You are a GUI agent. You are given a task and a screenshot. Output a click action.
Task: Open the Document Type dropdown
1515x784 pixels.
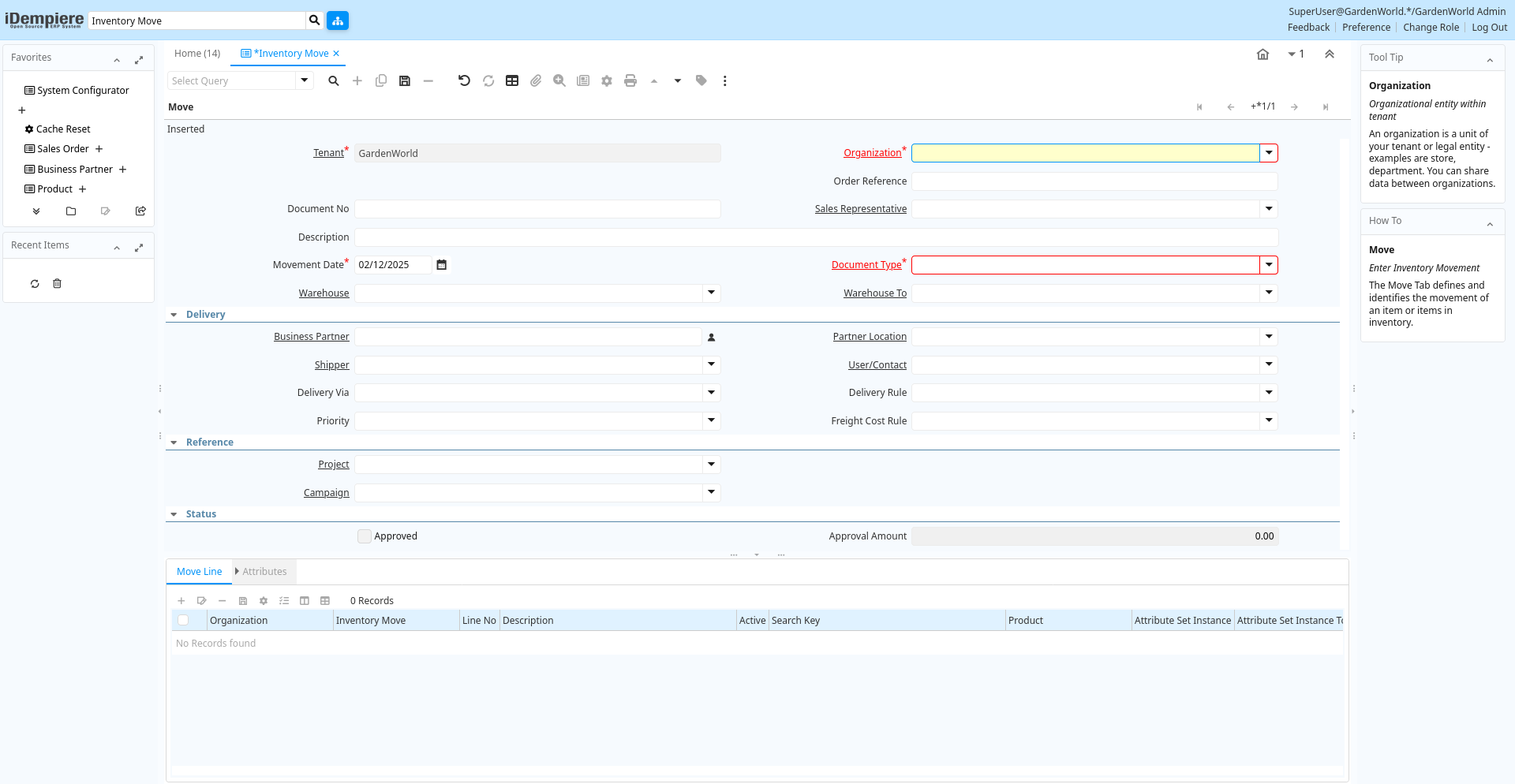(1269, 265)
